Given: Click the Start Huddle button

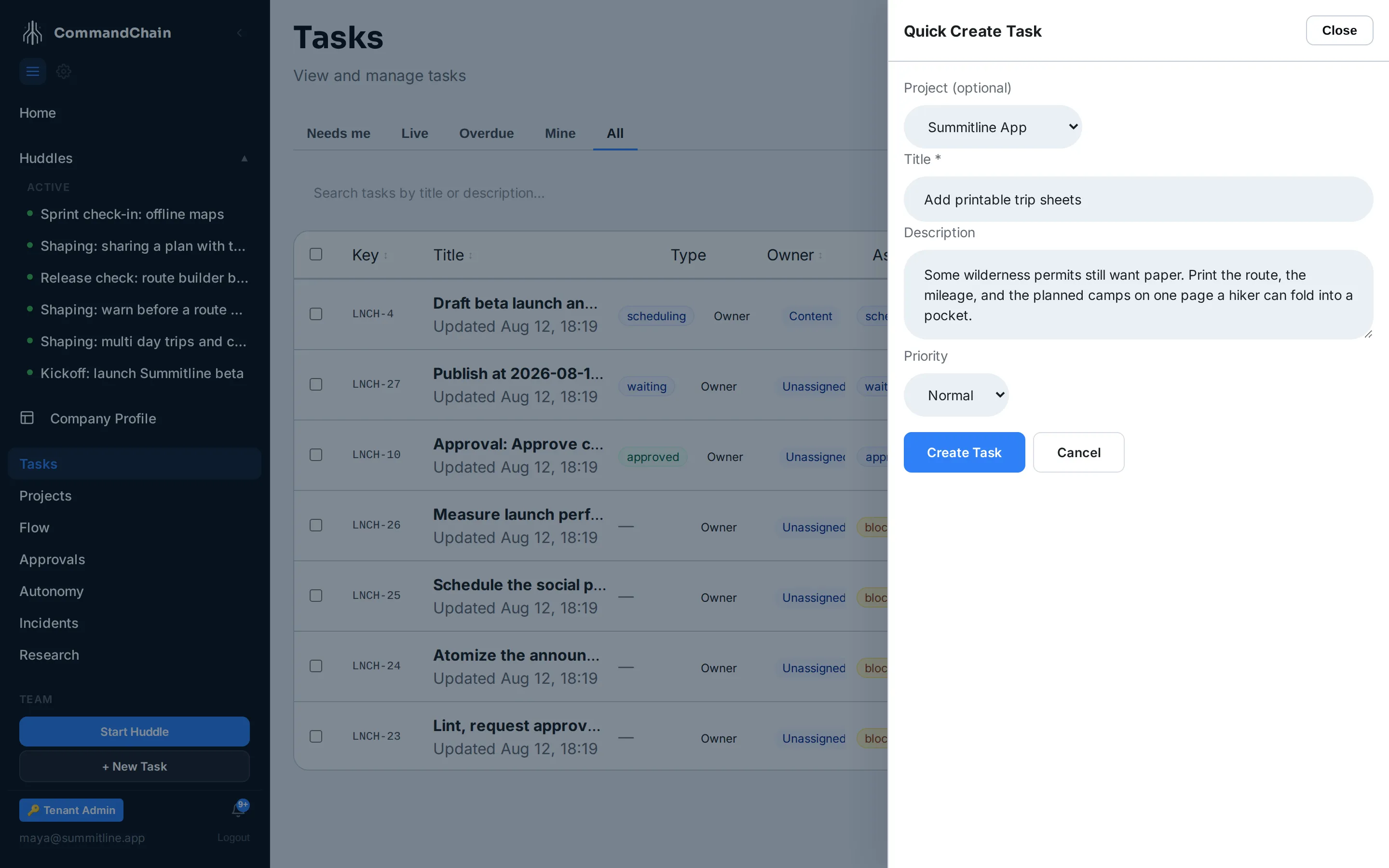Looking at the screenshot, I should pos(134,732).
